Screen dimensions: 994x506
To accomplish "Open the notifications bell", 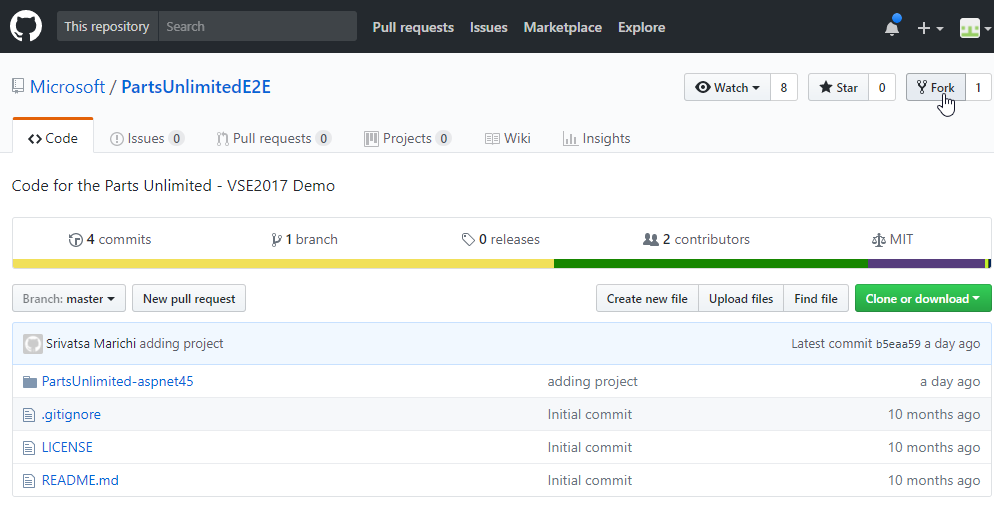I will coord(892,27).
